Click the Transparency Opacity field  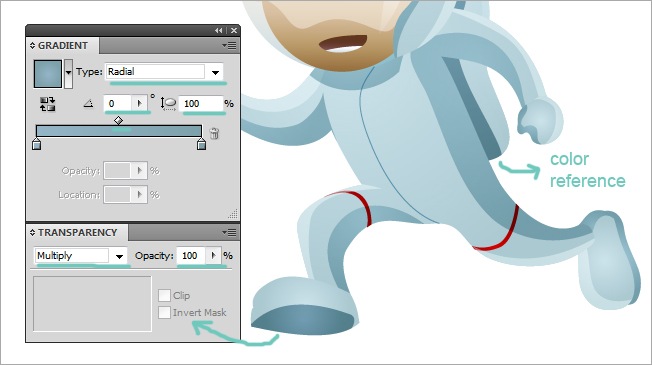pos(191,255)
